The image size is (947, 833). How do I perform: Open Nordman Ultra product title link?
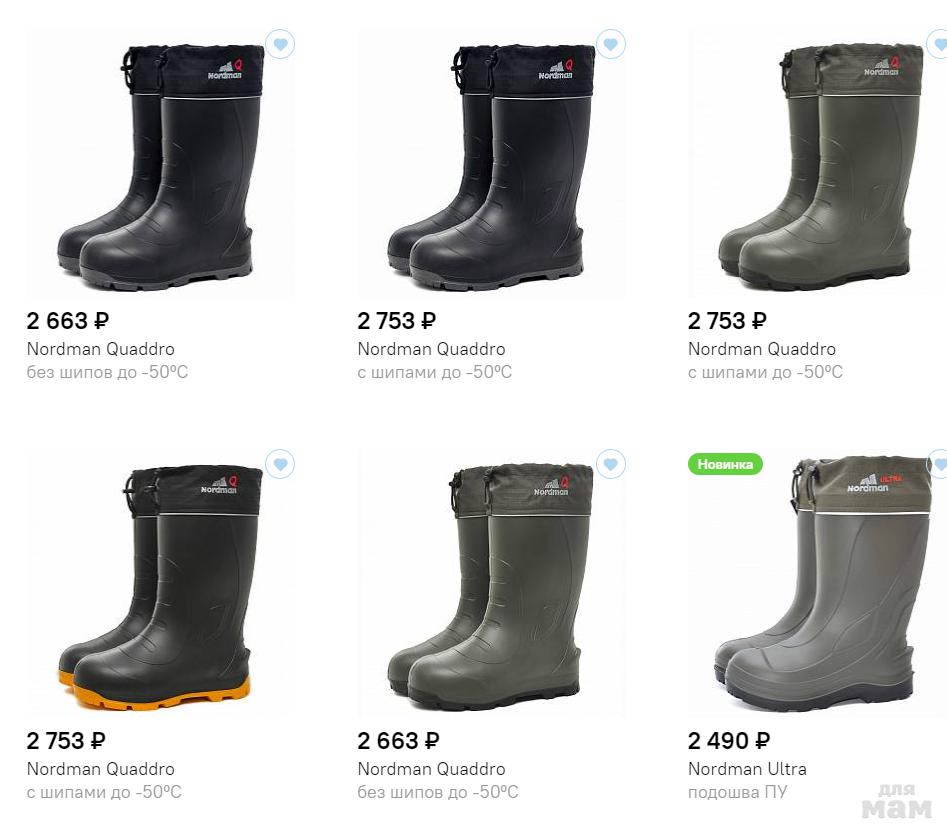tap(747, 769)
